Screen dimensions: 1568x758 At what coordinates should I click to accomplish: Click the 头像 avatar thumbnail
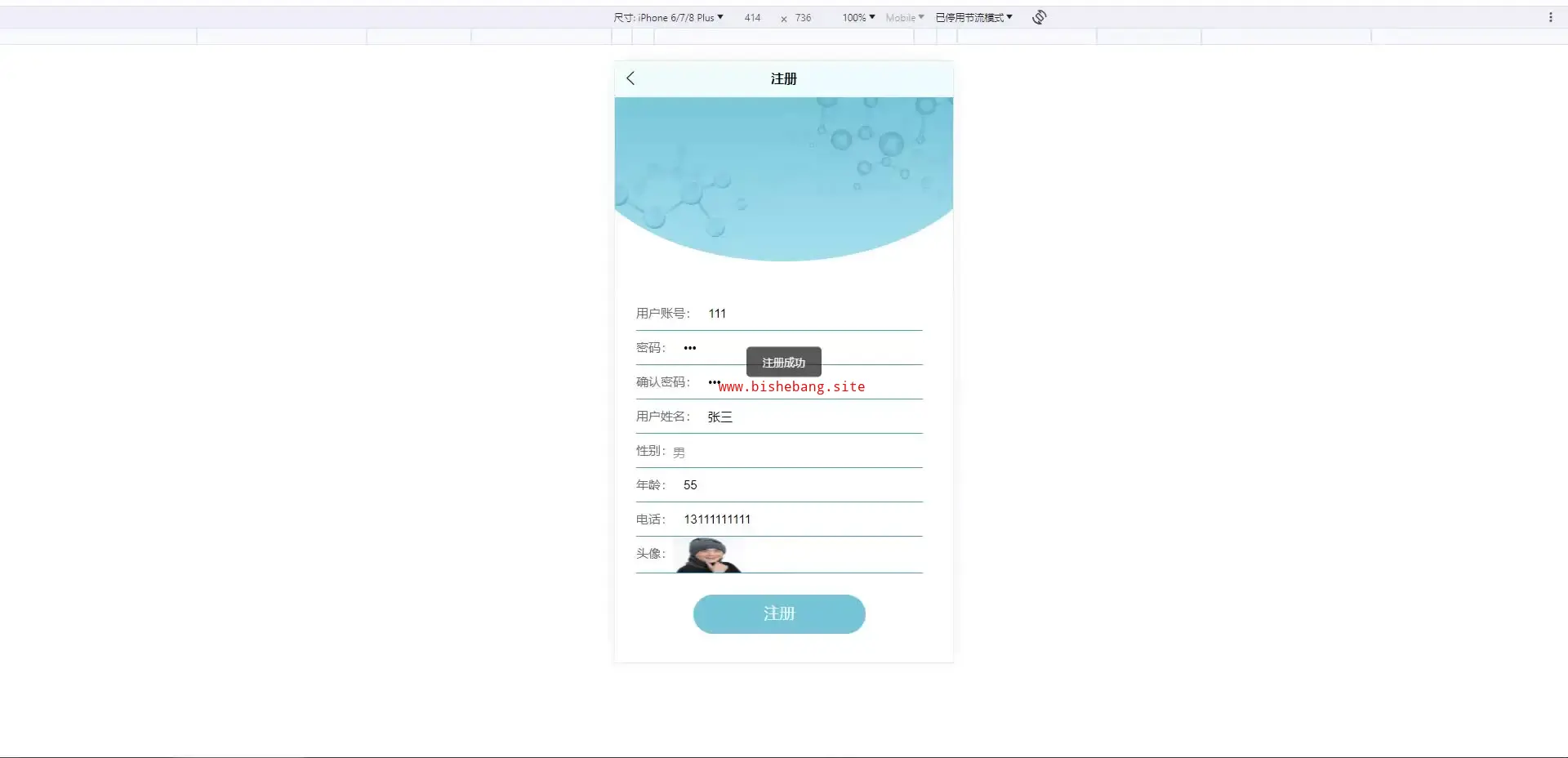click(x=708, y=555)
